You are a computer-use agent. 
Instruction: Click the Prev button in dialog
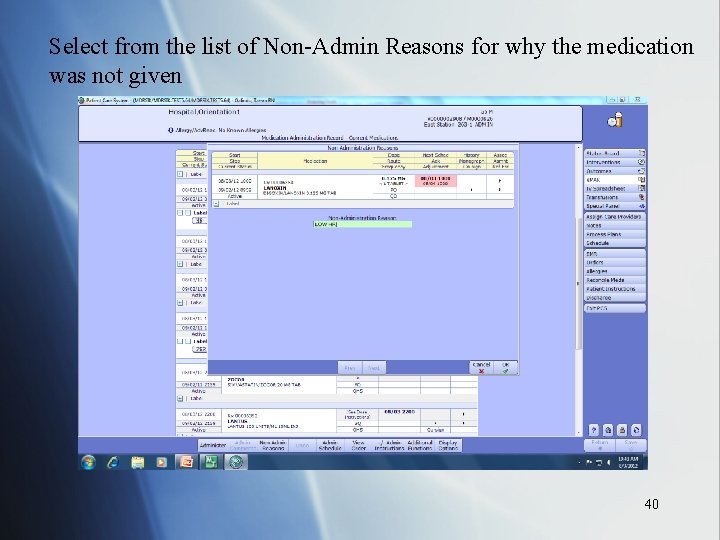pyautogui.click(x=350, y=368)
